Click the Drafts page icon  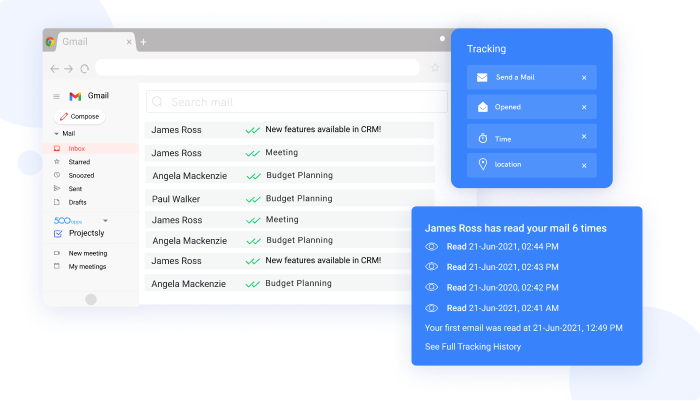pyautogui.click(x=57, y=202)
